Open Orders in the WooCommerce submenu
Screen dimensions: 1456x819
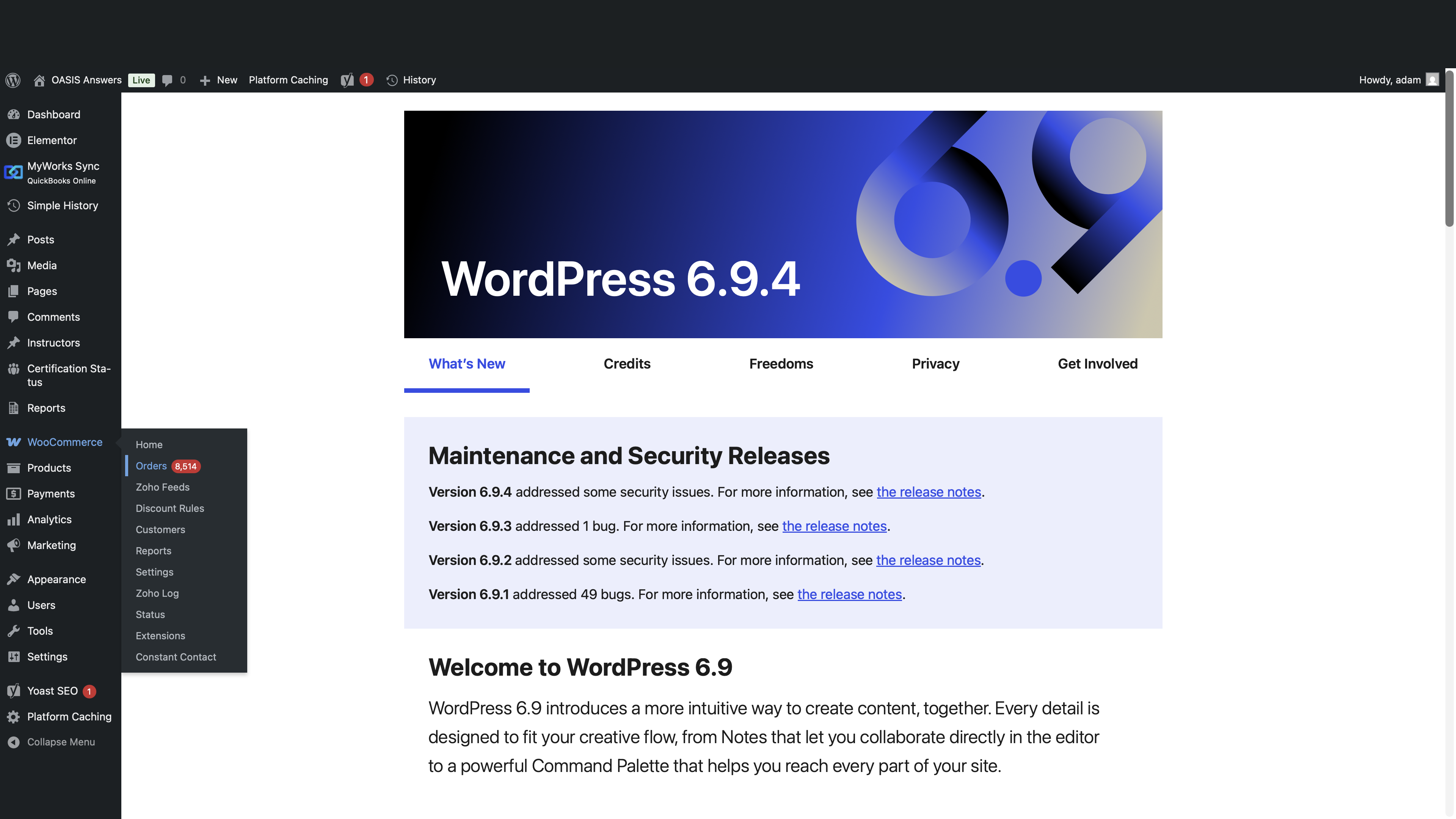point(151,466)
